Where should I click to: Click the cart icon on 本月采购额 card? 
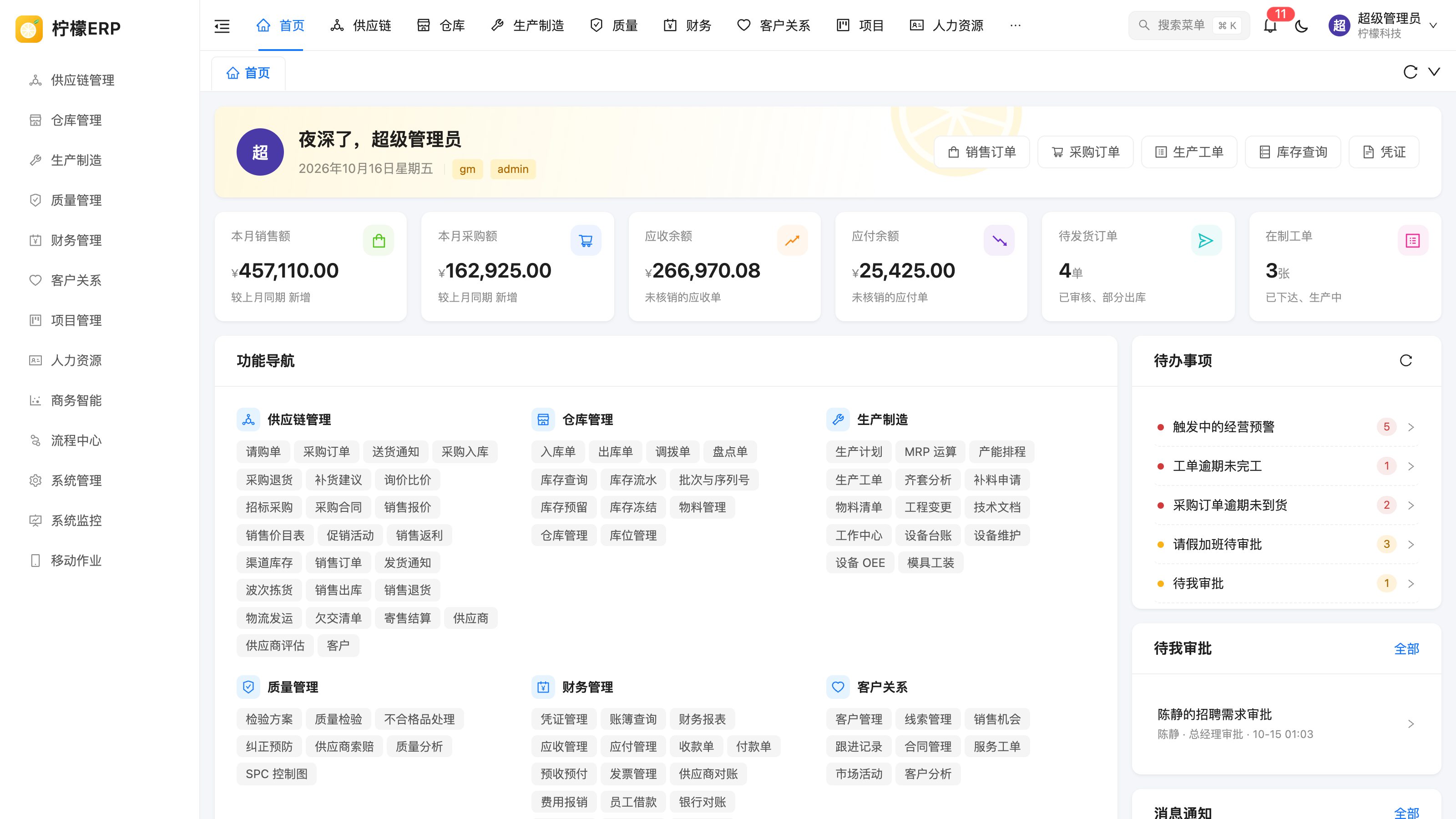tap(586, 241)
